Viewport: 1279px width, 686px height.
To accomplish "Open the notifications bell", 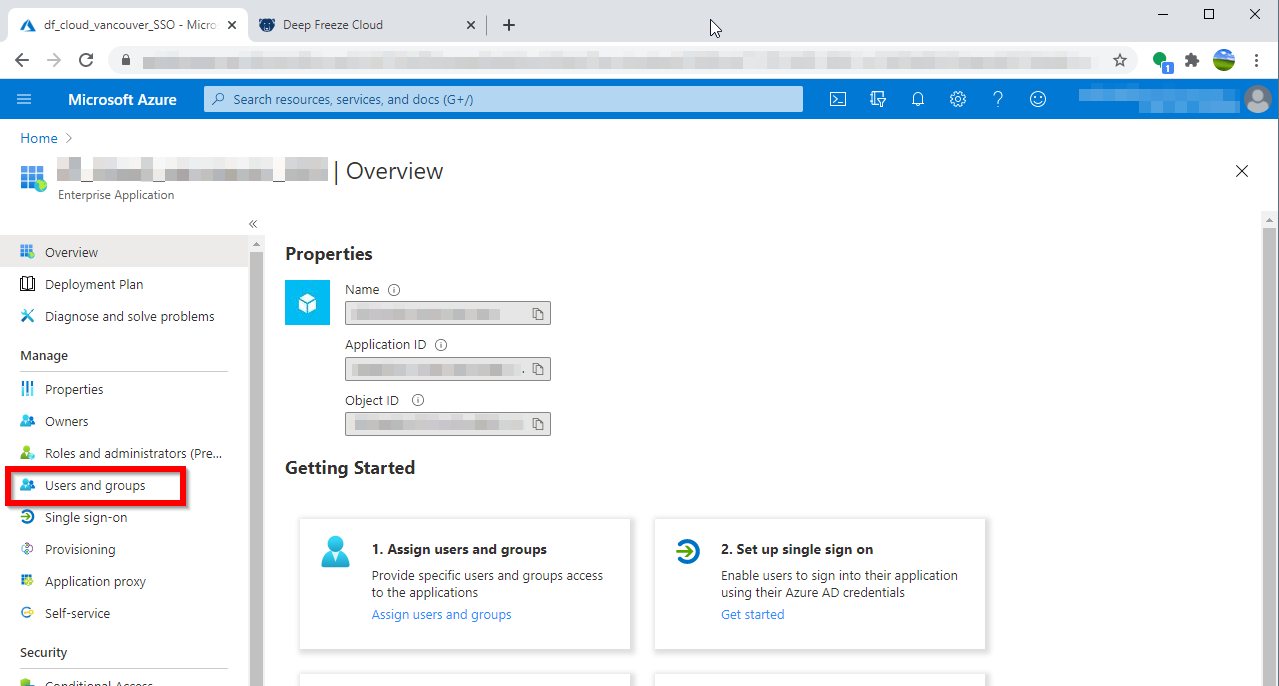I will pos(918,99).
